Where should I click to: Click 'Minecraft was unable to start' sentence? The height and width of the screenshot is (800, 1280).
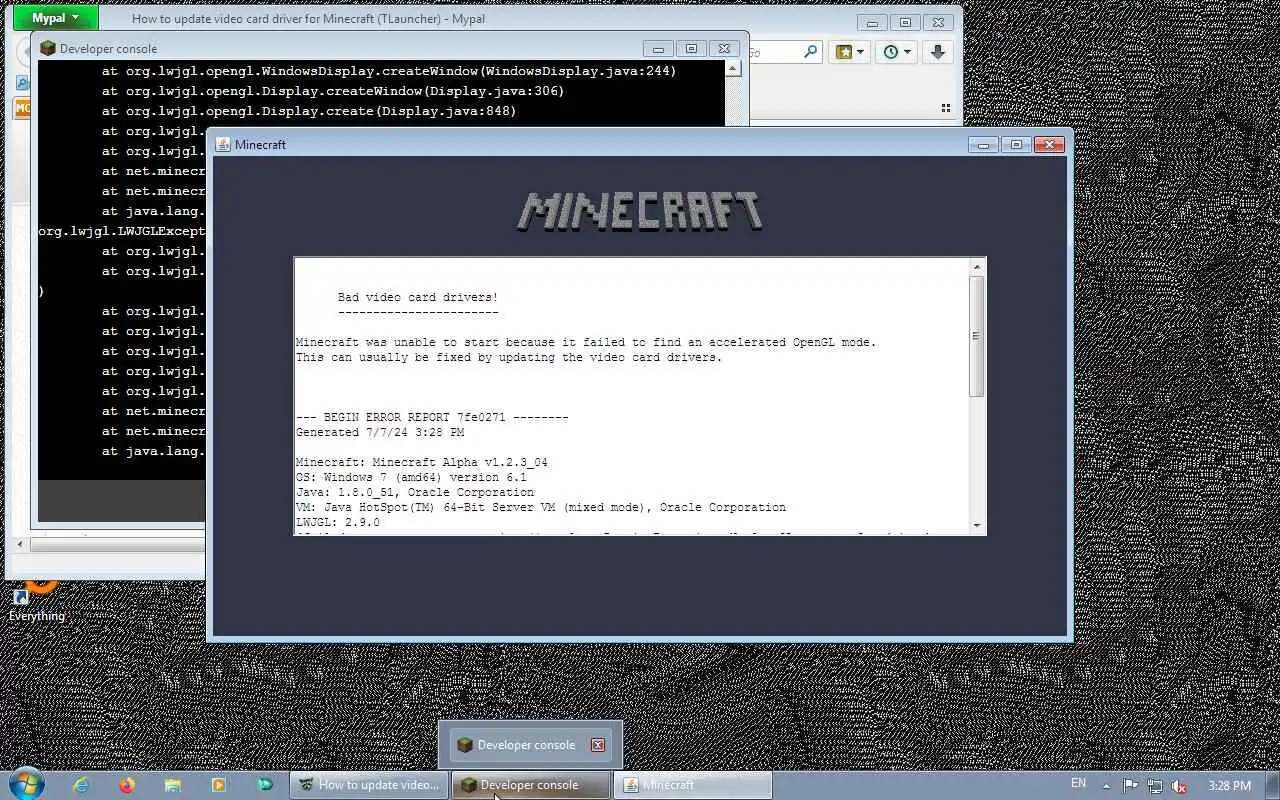[x=586, y=342]
